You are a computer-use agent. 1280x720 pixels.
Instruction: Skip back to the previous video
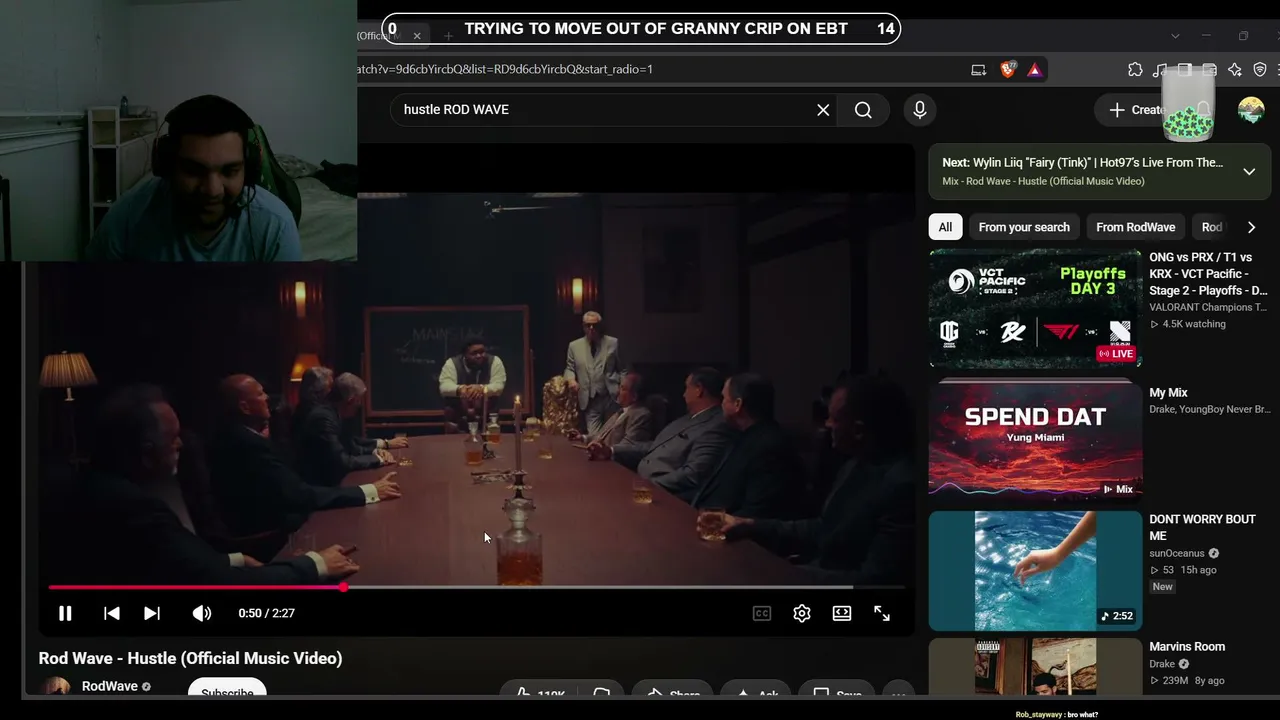pos(112,613)
